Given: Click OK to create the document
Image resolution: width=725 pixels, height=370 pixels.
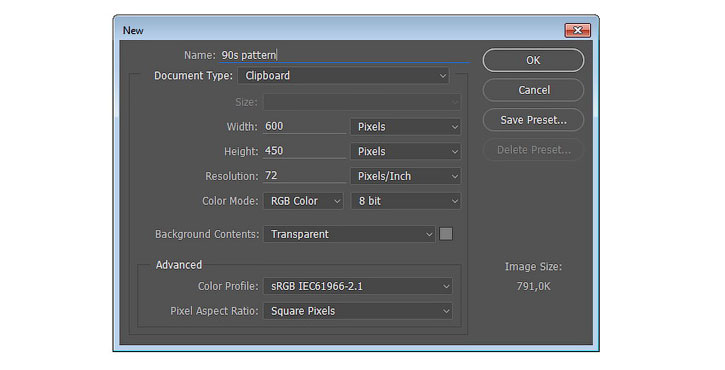Looking at the screenshot, I should [533, 61].
